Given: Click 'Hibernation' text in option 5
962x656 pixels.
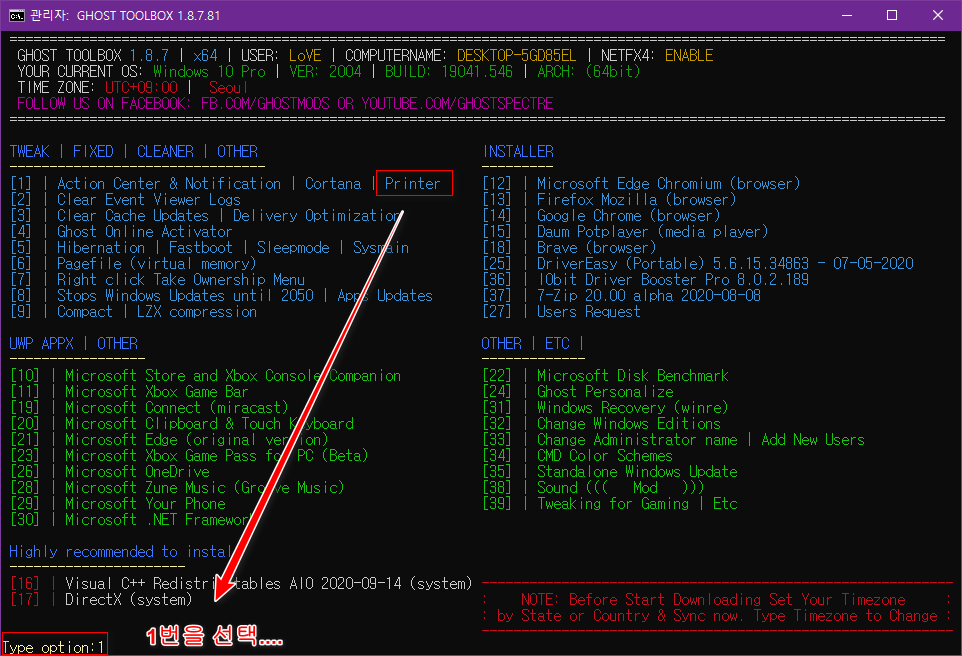Looking at the screenshot, I should [x=101, y=247].
